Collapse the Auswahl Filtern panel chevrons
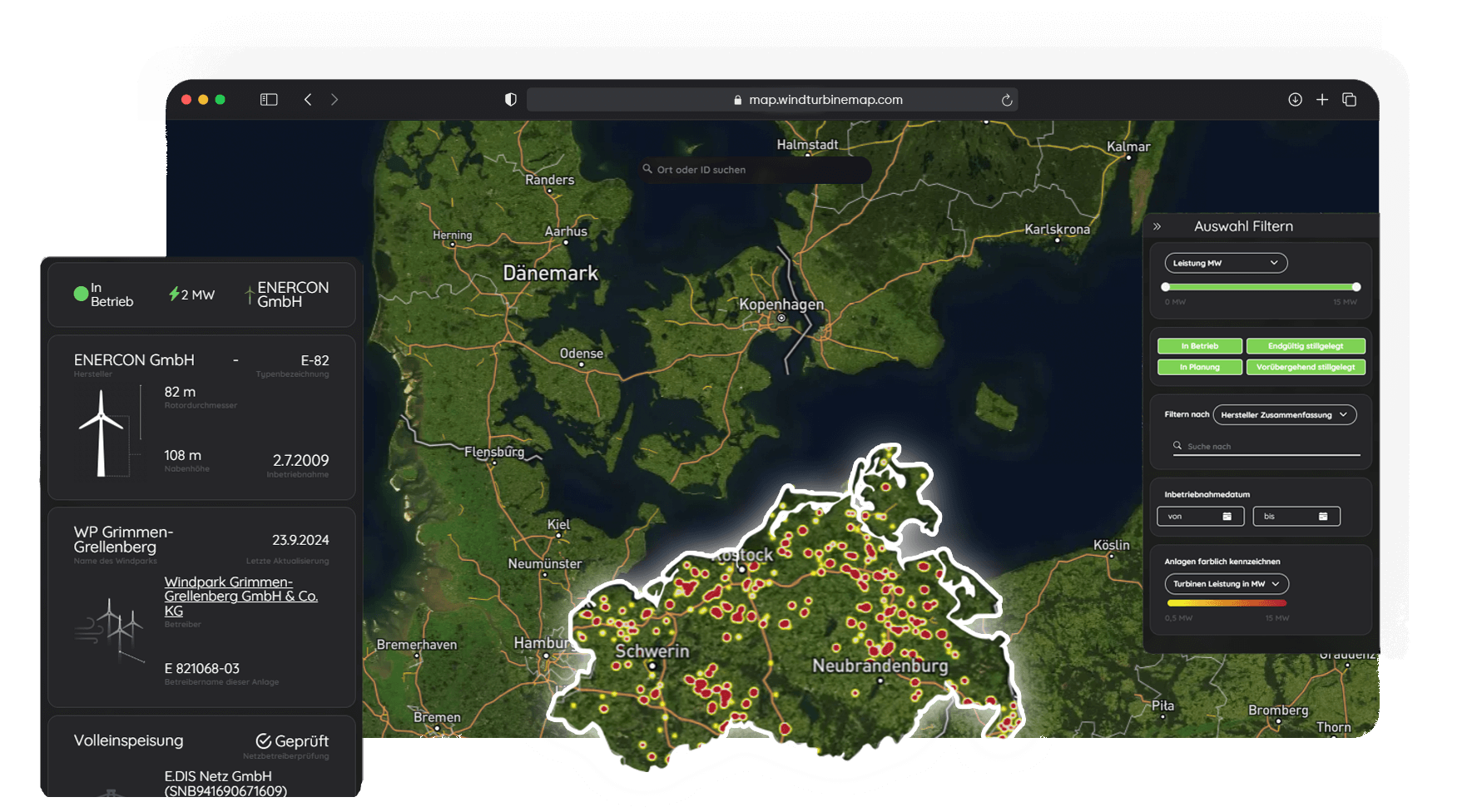 coord(1157,226)
